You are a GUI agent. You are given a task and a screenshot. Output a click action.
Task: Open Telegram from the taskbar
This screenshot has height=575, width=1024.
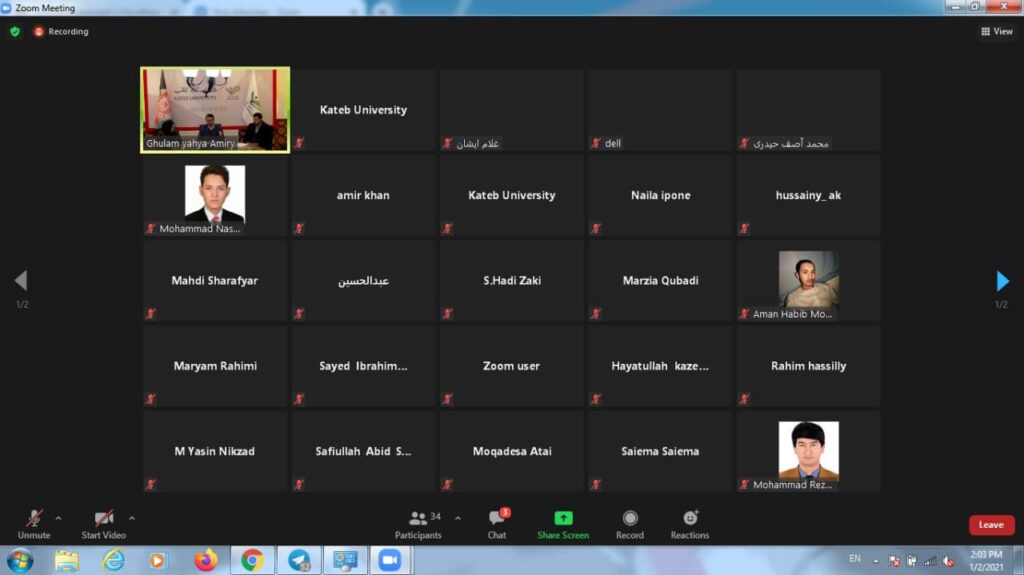(x=299, y=561)
